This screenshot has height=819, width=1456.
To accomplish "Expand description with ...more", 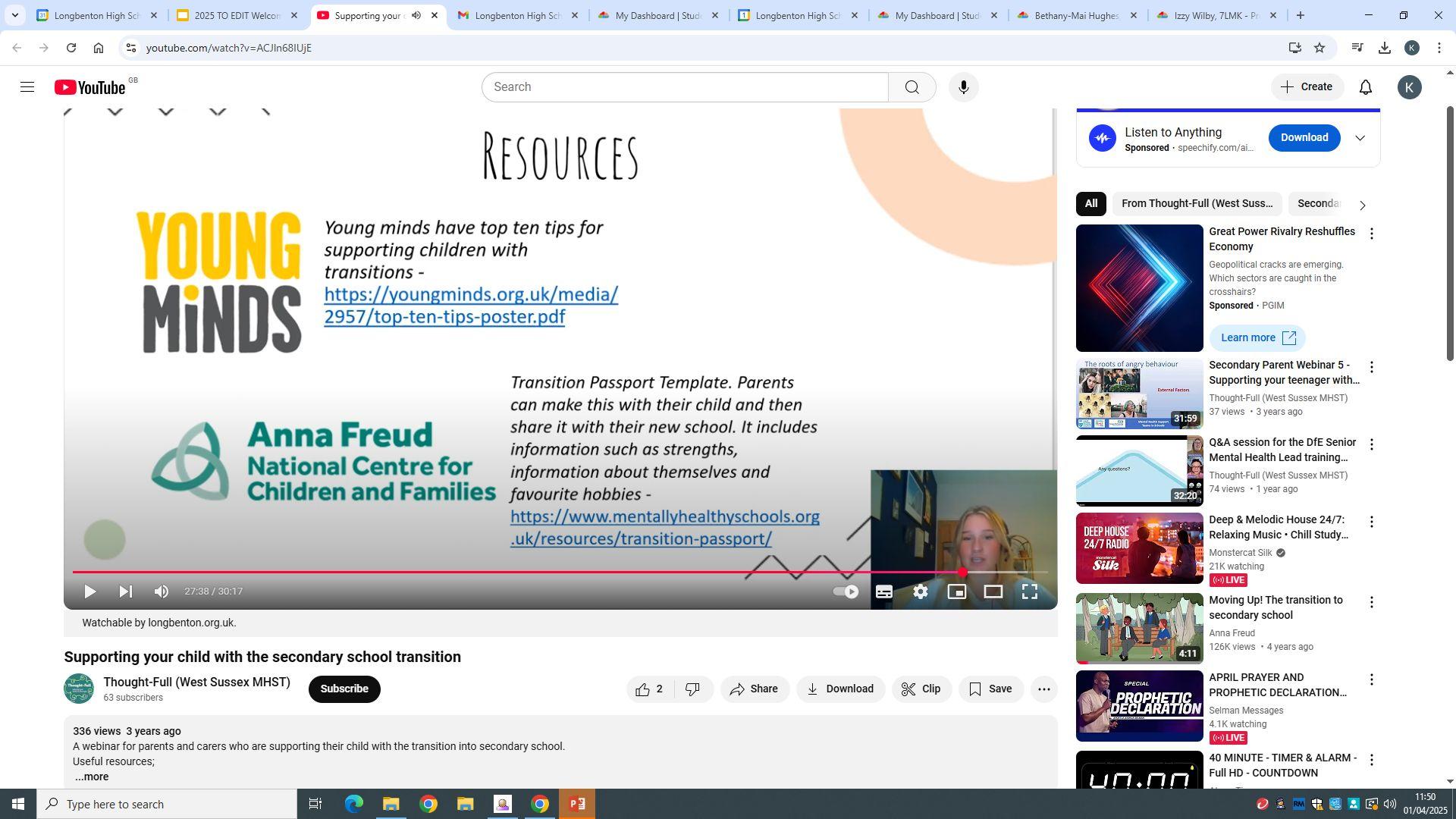I will (92, 777).
